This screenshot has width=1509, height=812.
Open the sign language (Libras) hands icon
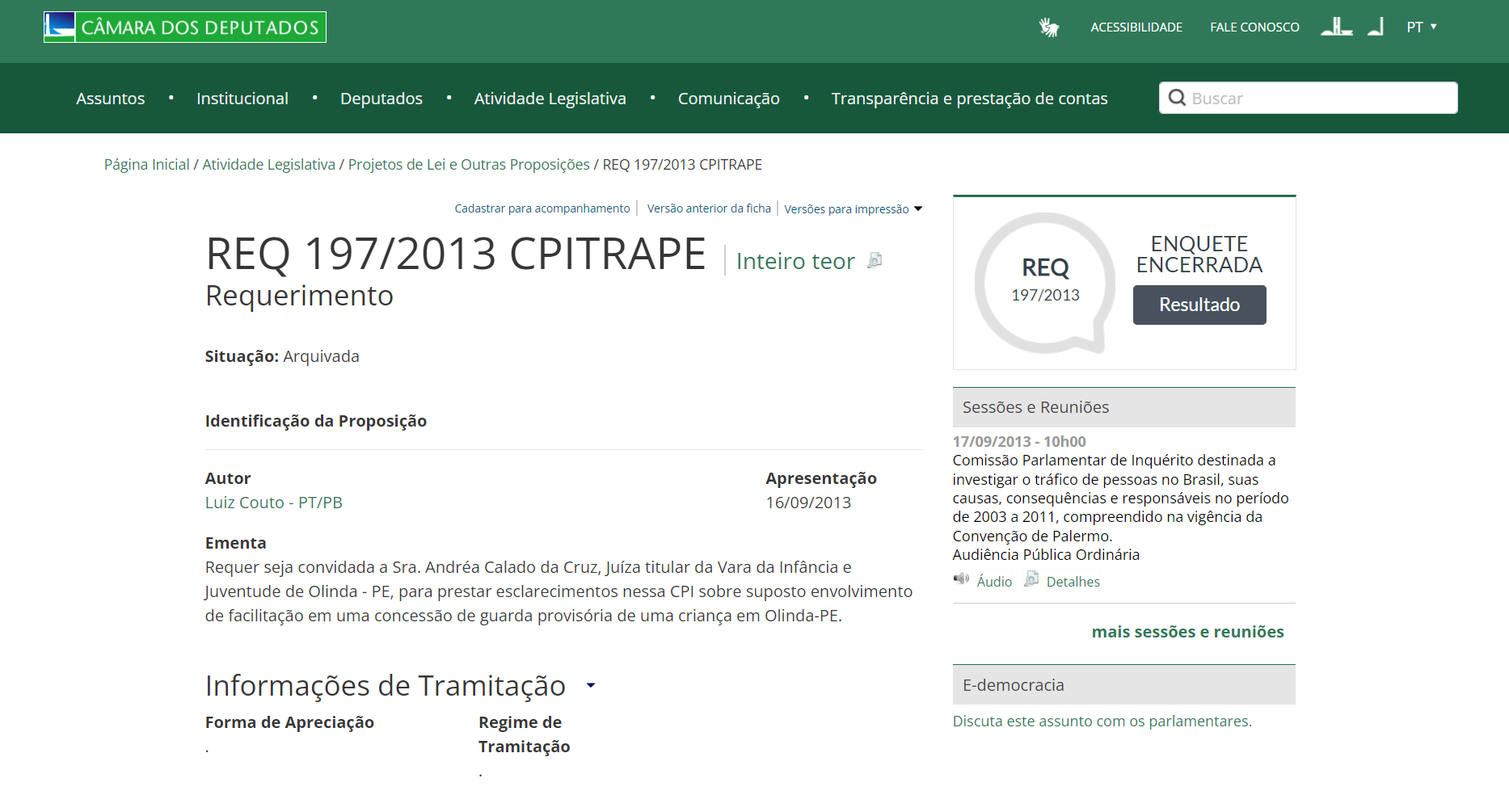click(x=1049, y=27)
